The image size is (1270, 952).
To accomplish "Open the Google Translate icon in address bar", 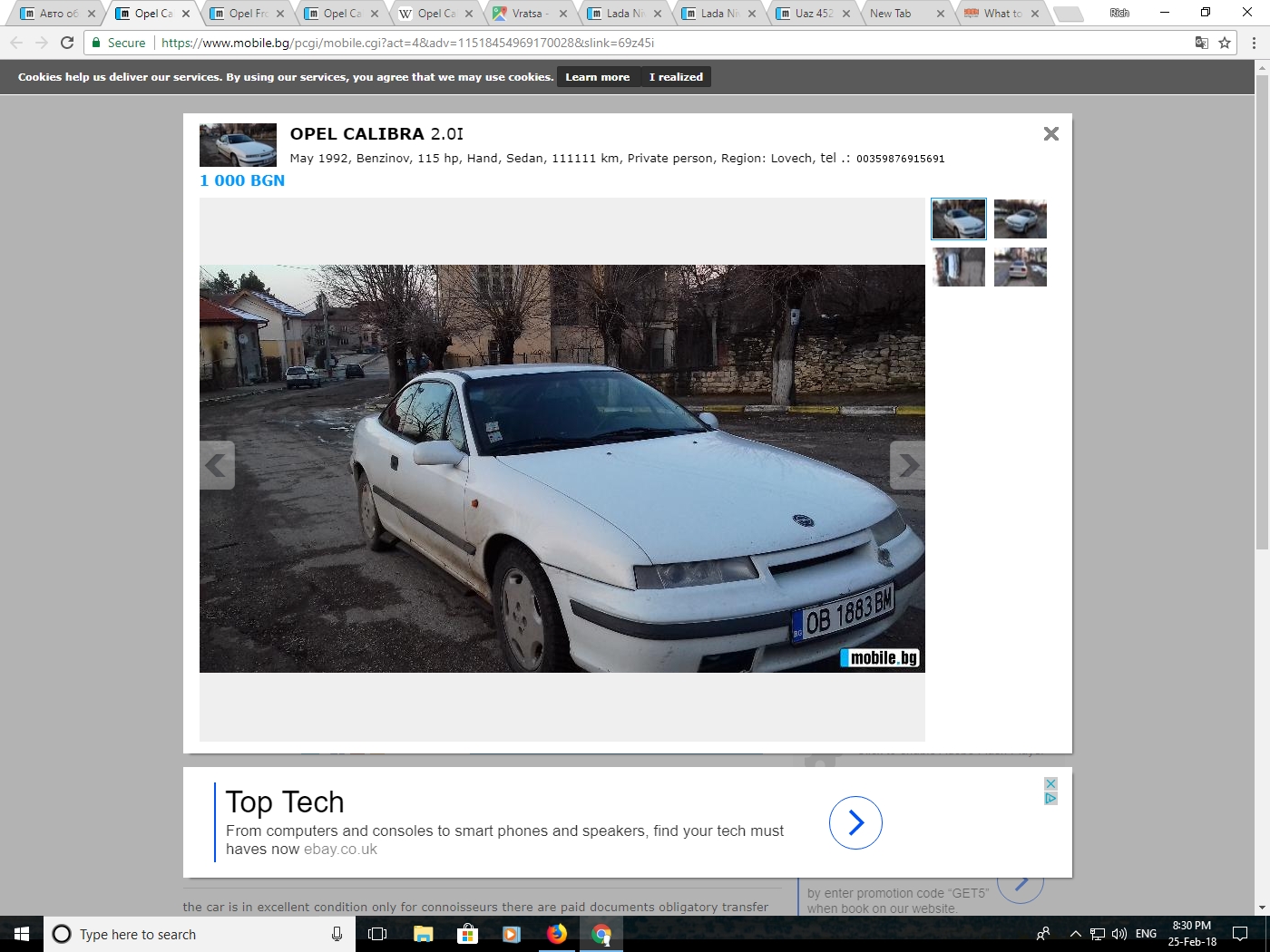I will (1202, 43).
